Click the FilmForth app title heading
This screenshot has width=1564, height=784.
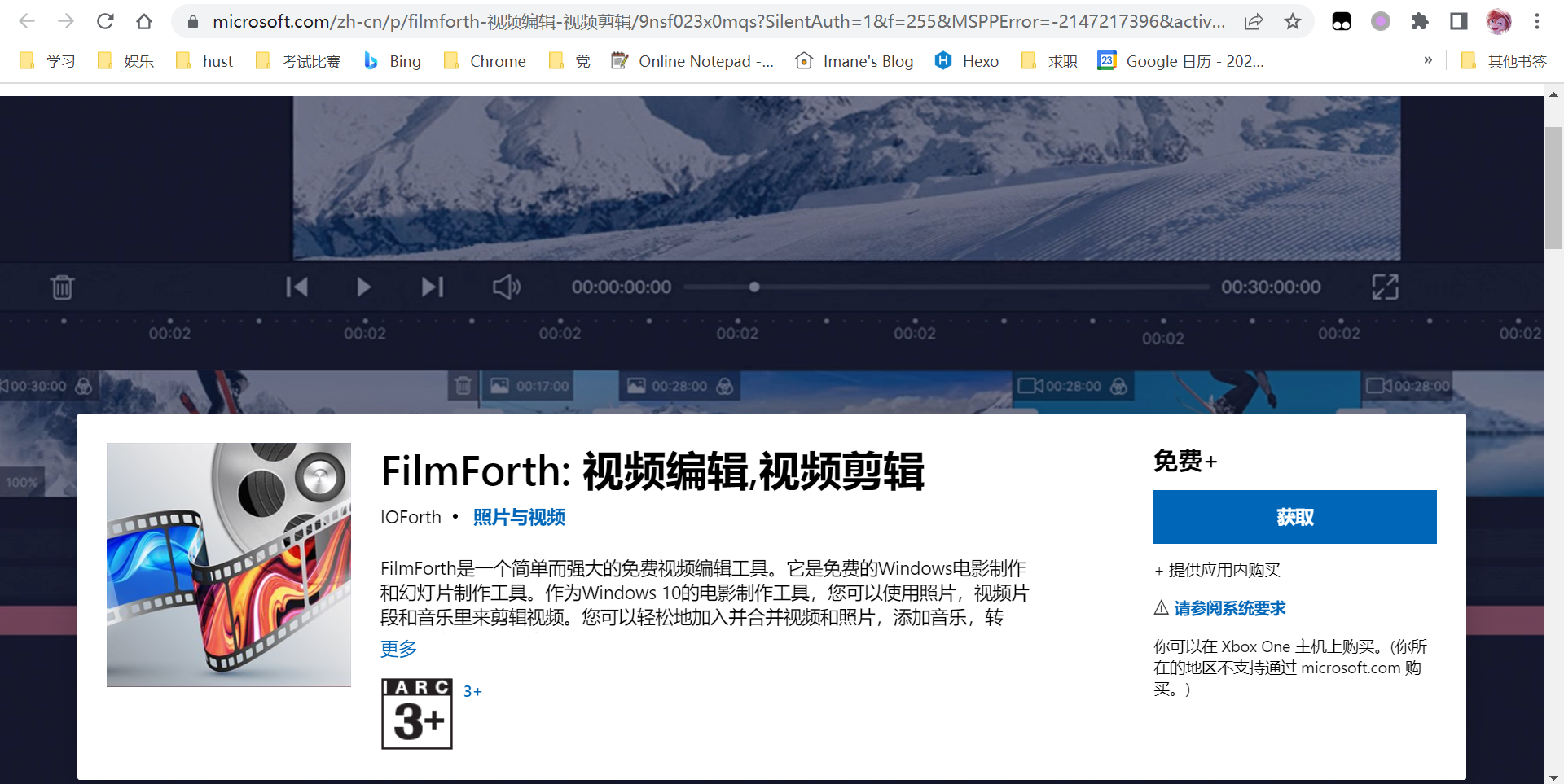[652, 471]
